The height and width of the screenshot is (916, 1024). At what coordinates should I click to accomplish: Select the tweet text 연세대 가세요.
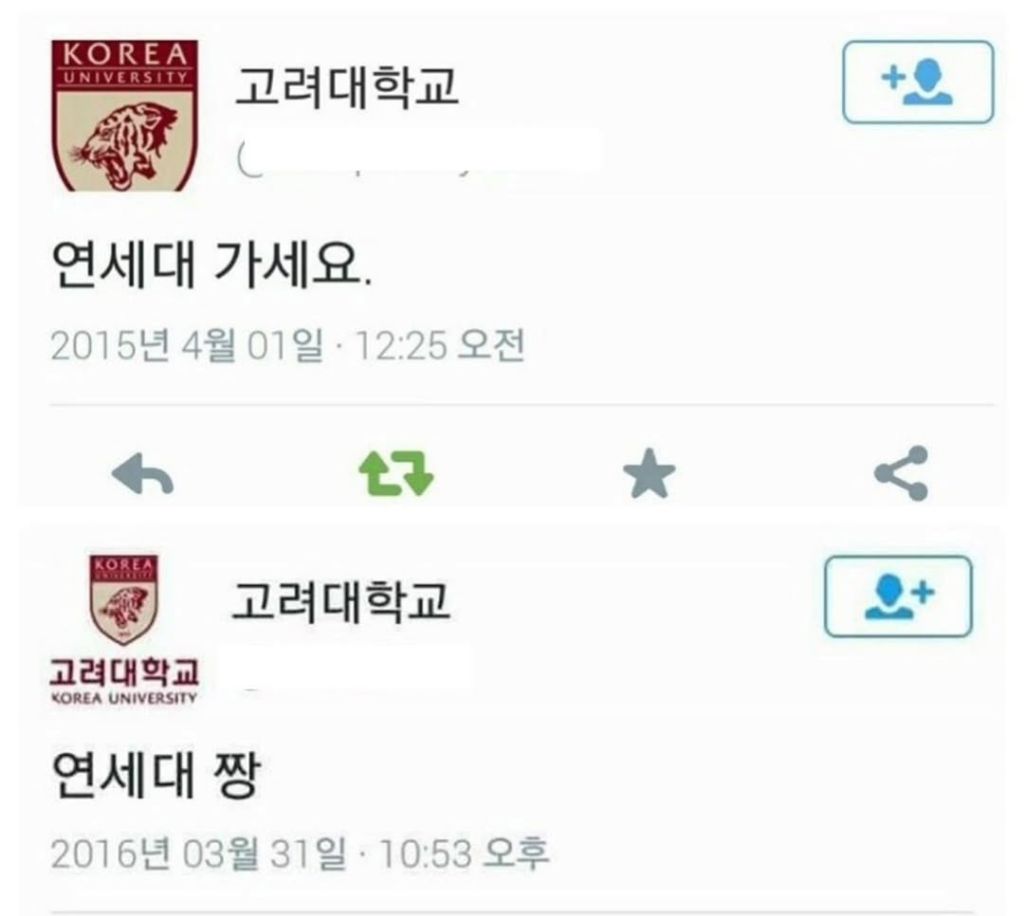point(212,265)
